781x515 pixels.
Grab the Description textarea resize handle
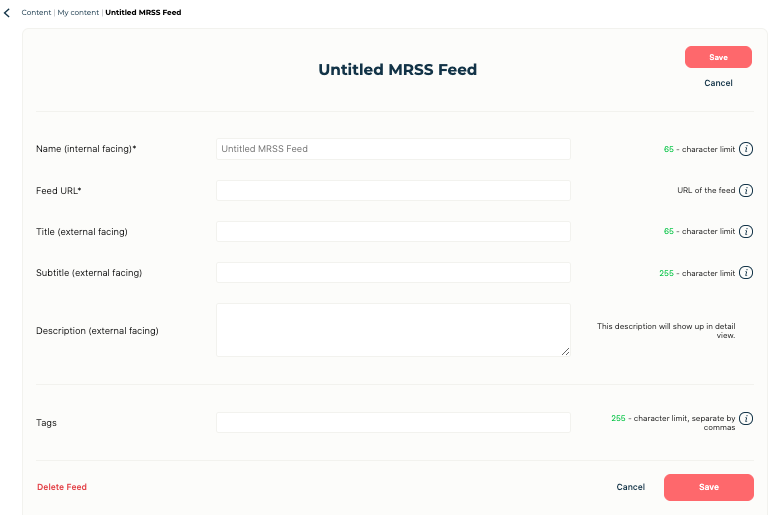coord(565,352)
